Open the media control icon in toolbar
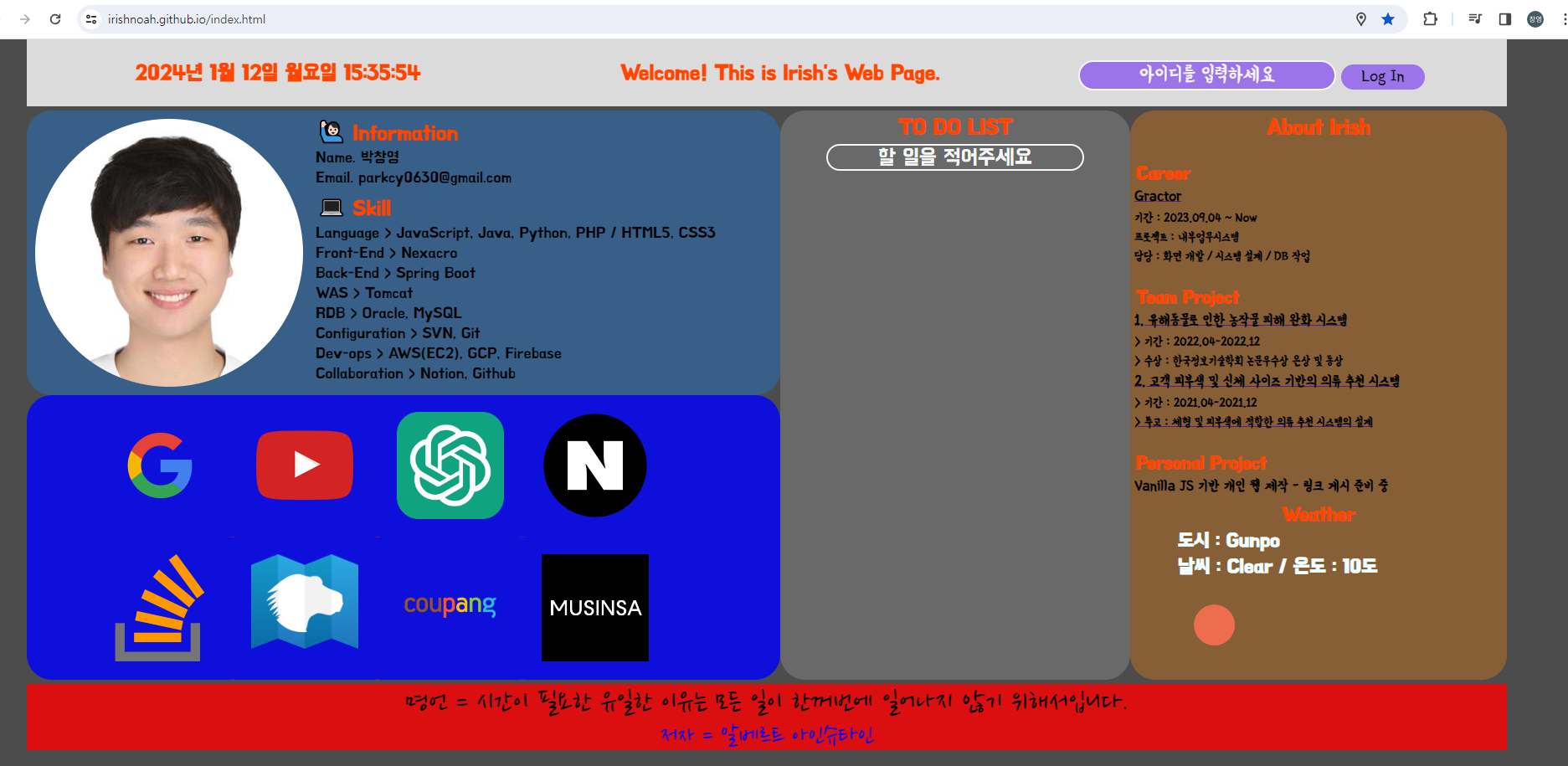 (x=1475, y=19)
